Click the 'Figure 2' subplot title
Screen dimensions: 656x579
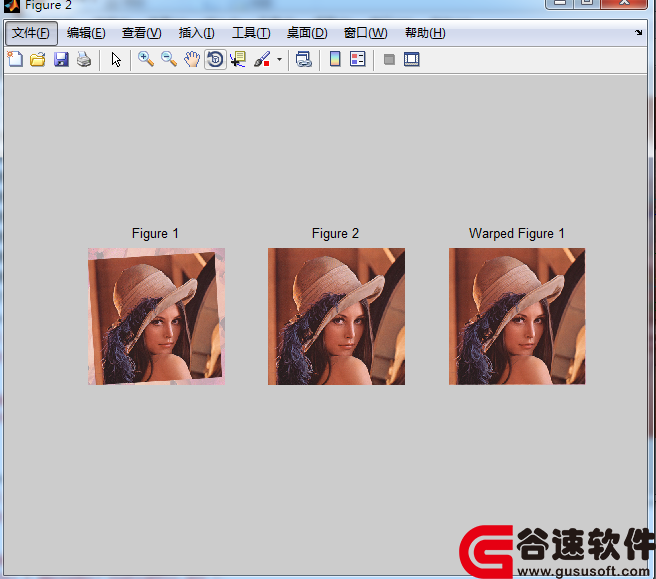[x=336, y=233]
